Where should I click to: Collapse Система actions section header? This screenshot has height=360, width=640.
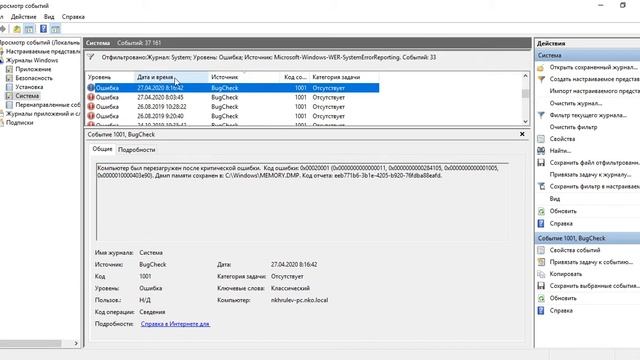pos(587,56)
